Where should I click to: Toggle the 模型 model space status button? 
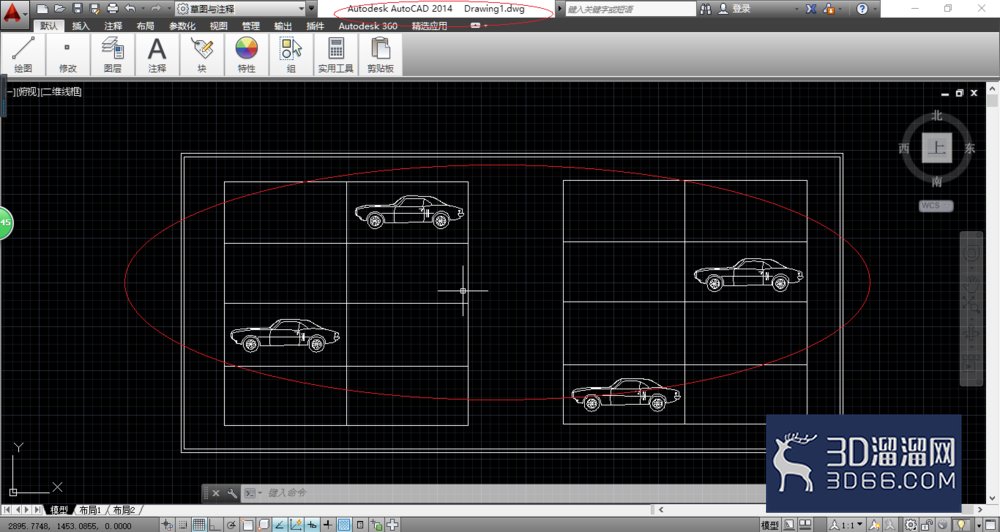point(770,526)
